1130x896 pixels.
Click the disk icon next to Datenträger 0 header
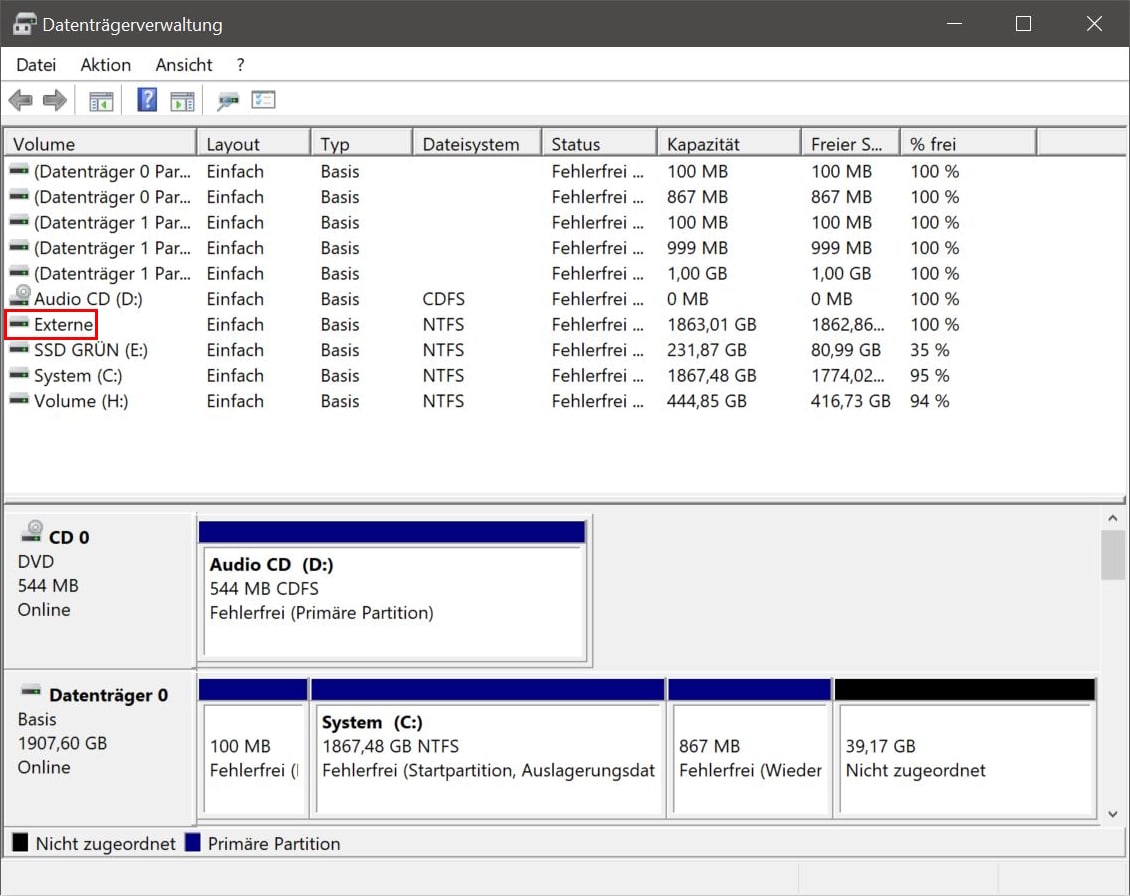pyautogui.click(x=31, y=692)
